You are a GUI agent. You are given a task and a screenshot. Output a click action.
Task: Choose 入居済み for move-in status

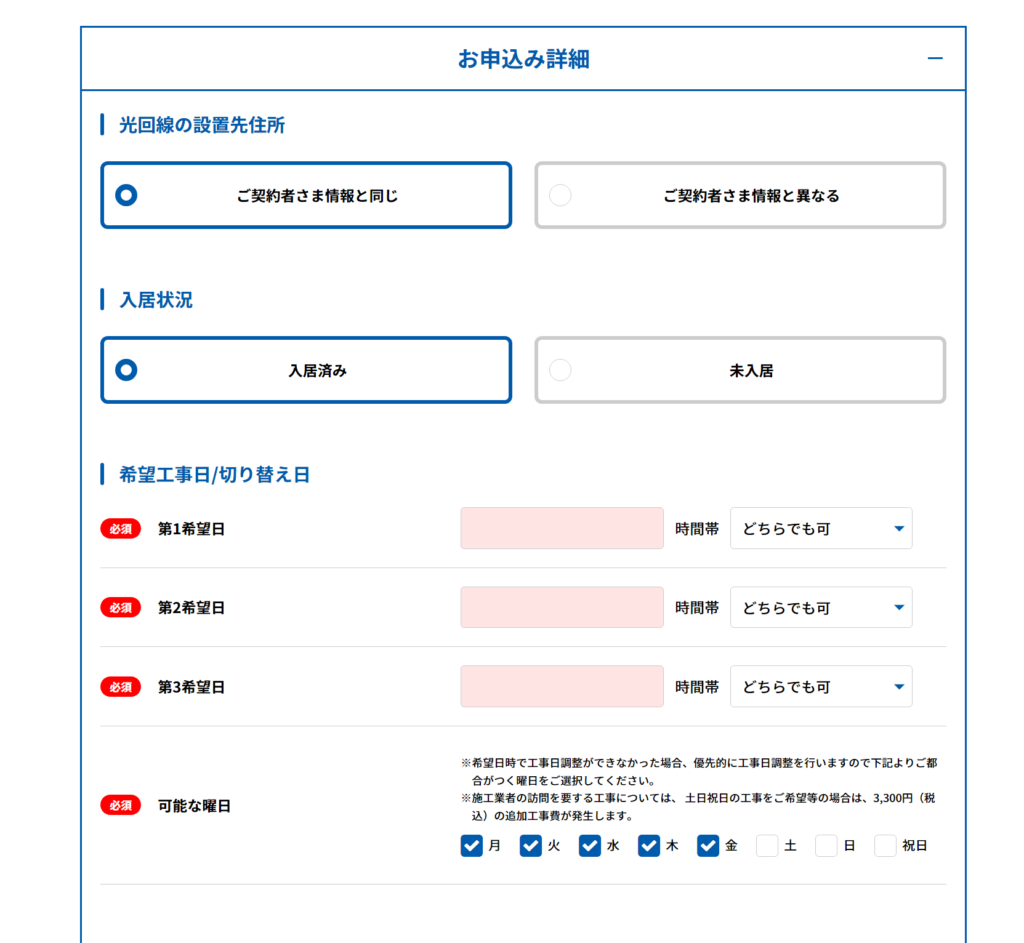click(x=306, y=370)
